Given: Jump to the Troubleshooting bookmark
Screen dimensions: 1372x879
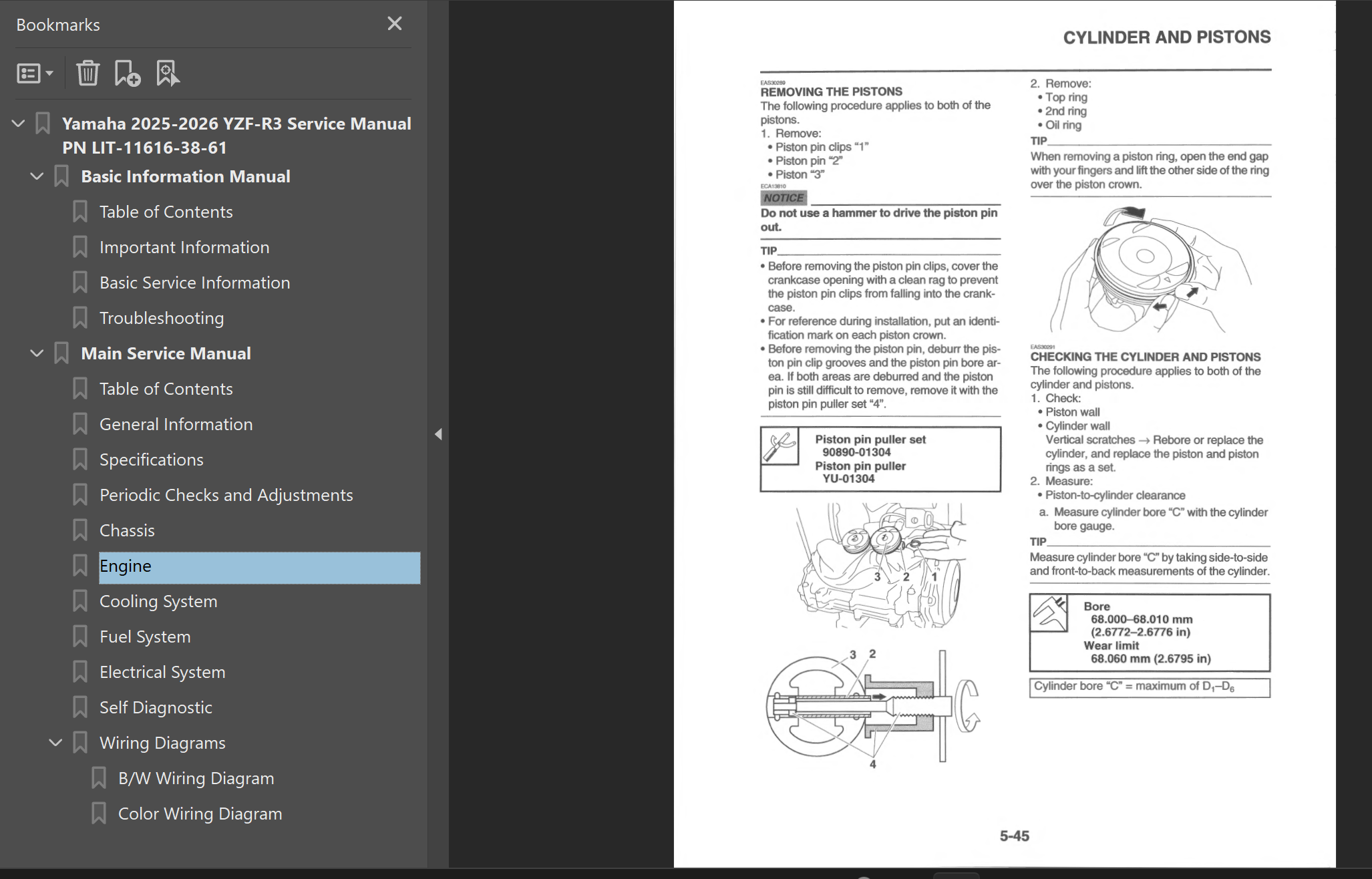Looking at the screenshot, I should click(162, 318).
